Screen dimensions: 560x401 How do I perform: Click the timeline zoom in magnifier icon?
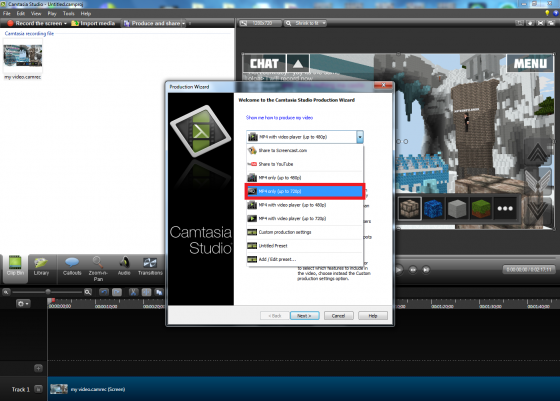(88, 292)
